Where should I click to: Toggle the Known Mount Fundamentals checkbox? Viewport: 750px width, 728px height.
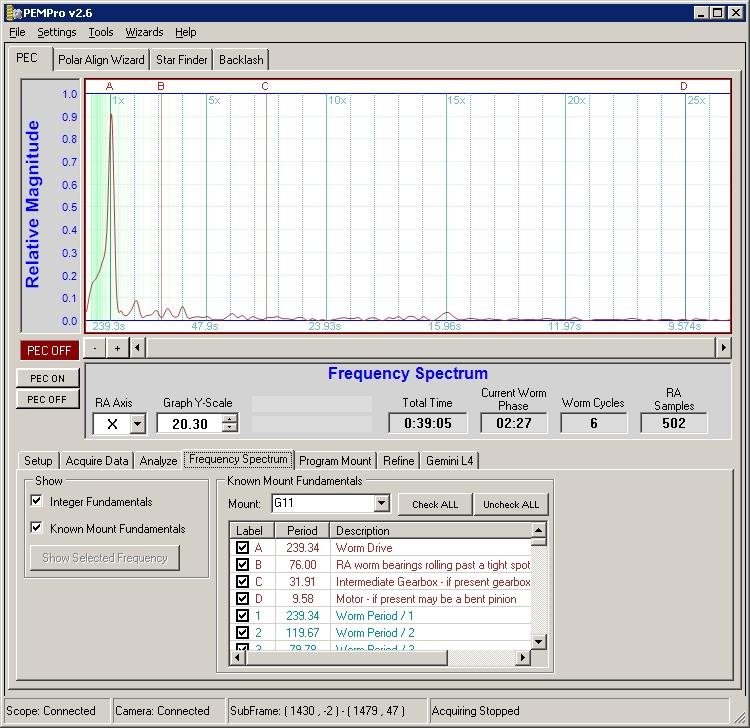[x=36, y=528]
